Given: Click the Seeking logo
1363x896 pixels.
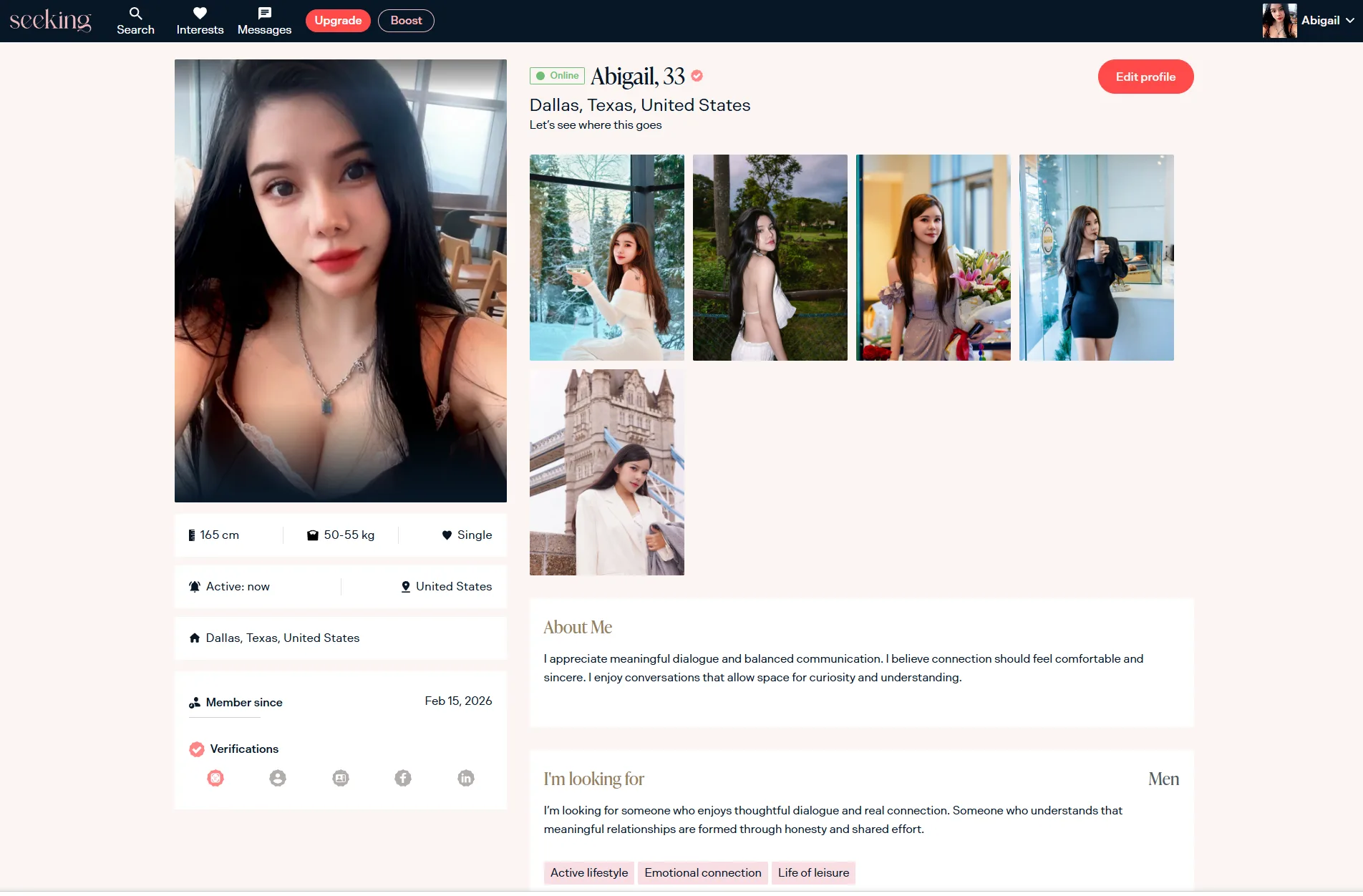Looking at the screenshot, I should [50, 20].
